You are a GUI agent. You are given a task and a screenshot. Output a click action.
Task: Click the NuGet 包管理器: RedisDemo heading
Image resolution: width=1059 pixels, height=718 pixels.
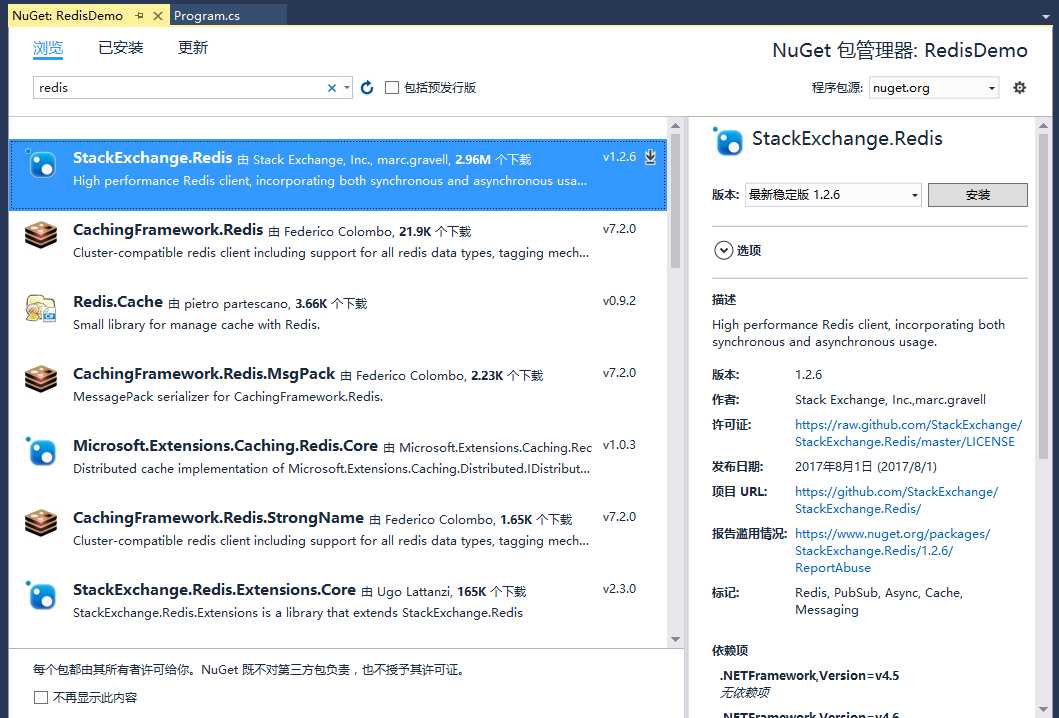click(900, 50)
